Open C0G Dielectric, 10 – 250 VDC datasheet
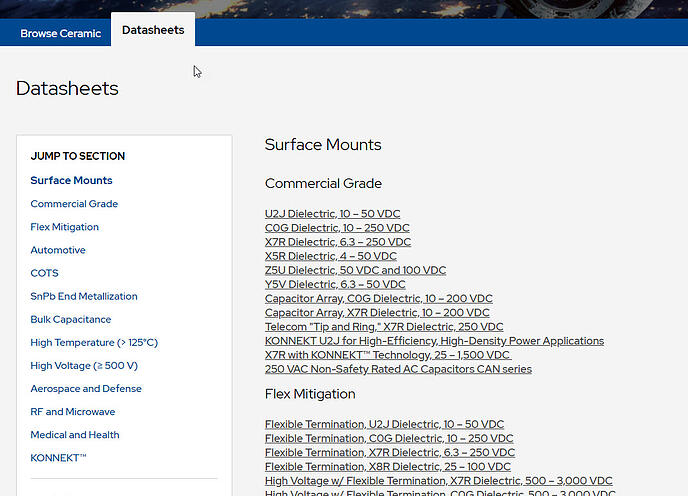Screen dimensions: 688x496 point(337,228)
